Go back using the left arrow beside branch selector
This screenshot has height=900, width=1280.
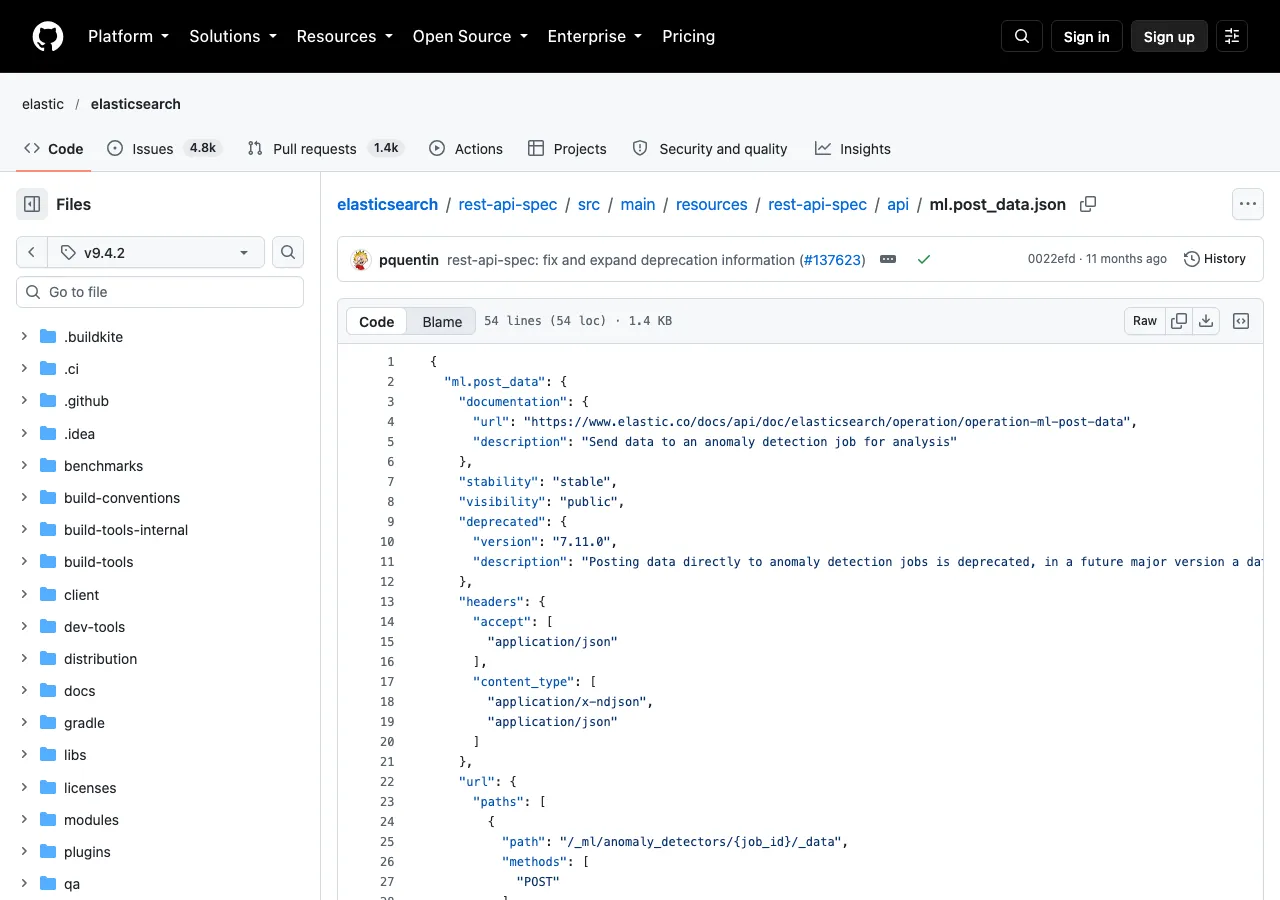click(x=31, y=252)
